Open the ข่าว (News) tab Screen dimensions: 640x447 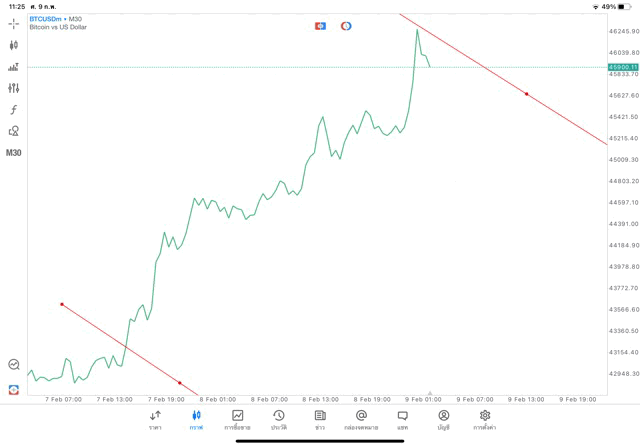320,419
